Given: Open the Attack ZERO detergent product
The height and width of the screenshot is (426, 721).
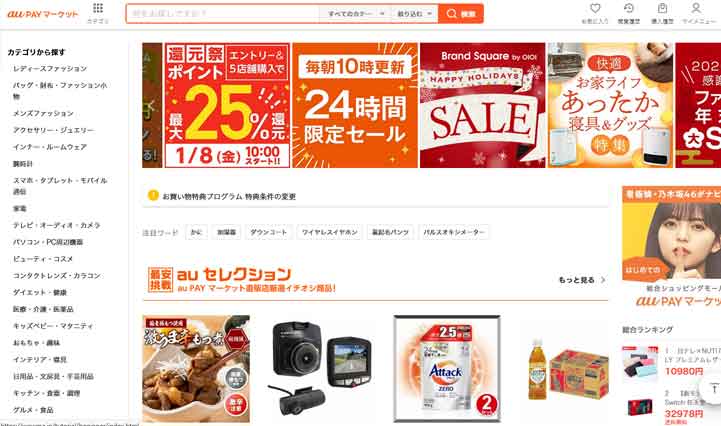Looking at the screenshot, I should click(447, 368).
